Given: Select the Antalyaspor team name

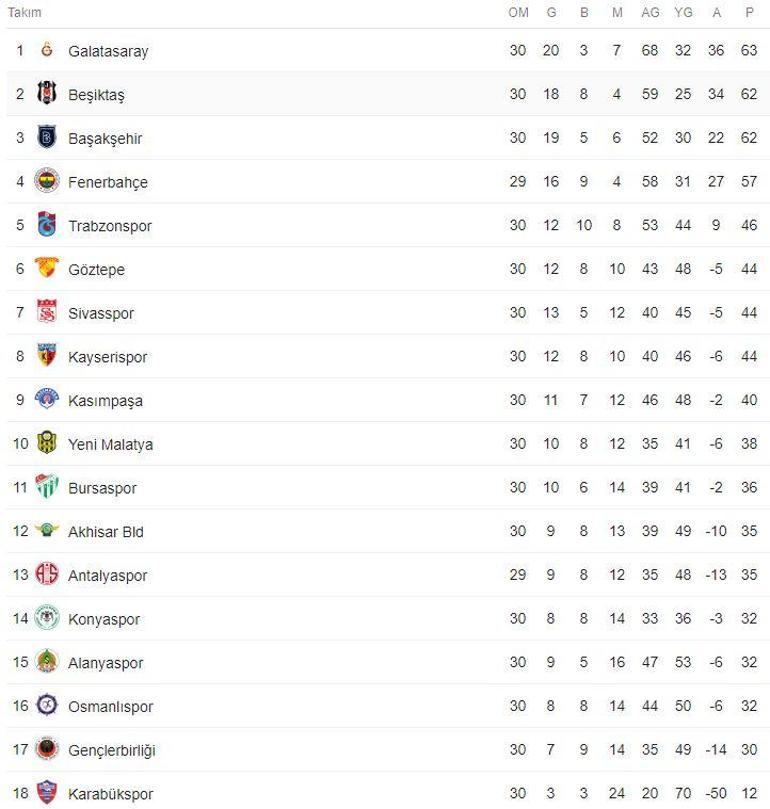Looking at the screenshot, I should pos(107,575).
